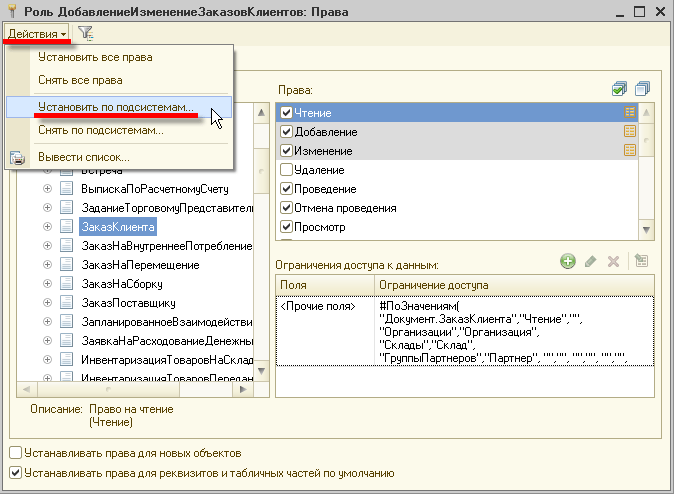Open restriction templates icon beside delete

click(x=641, y=261)
